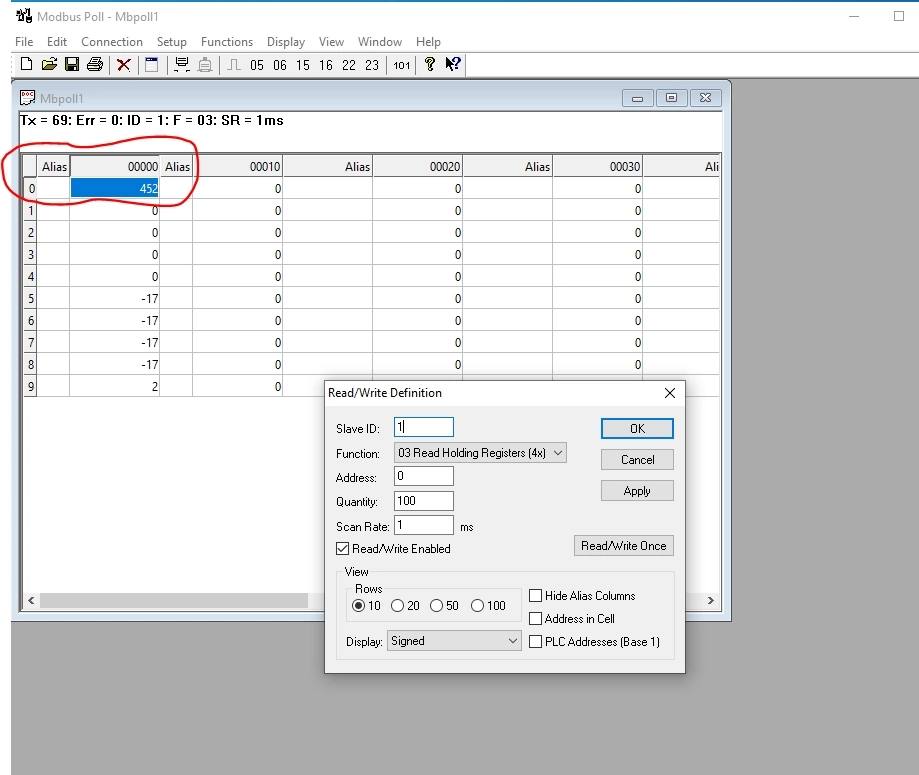Click row header 3 in the register grid
Screen dimensions: 919x775
coord(30,254)
